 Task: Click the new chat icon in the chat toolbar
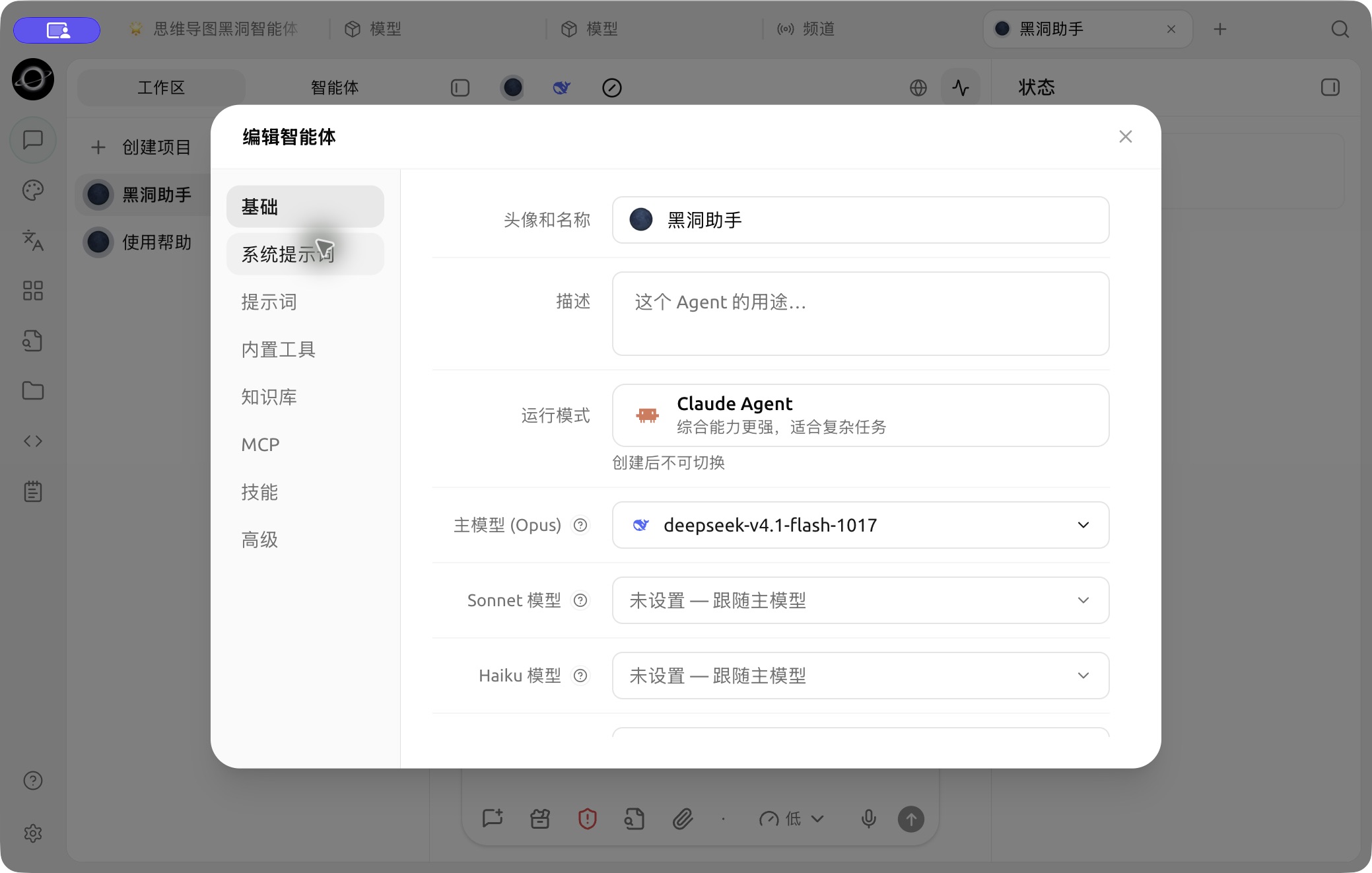click(x=493, y=819)
